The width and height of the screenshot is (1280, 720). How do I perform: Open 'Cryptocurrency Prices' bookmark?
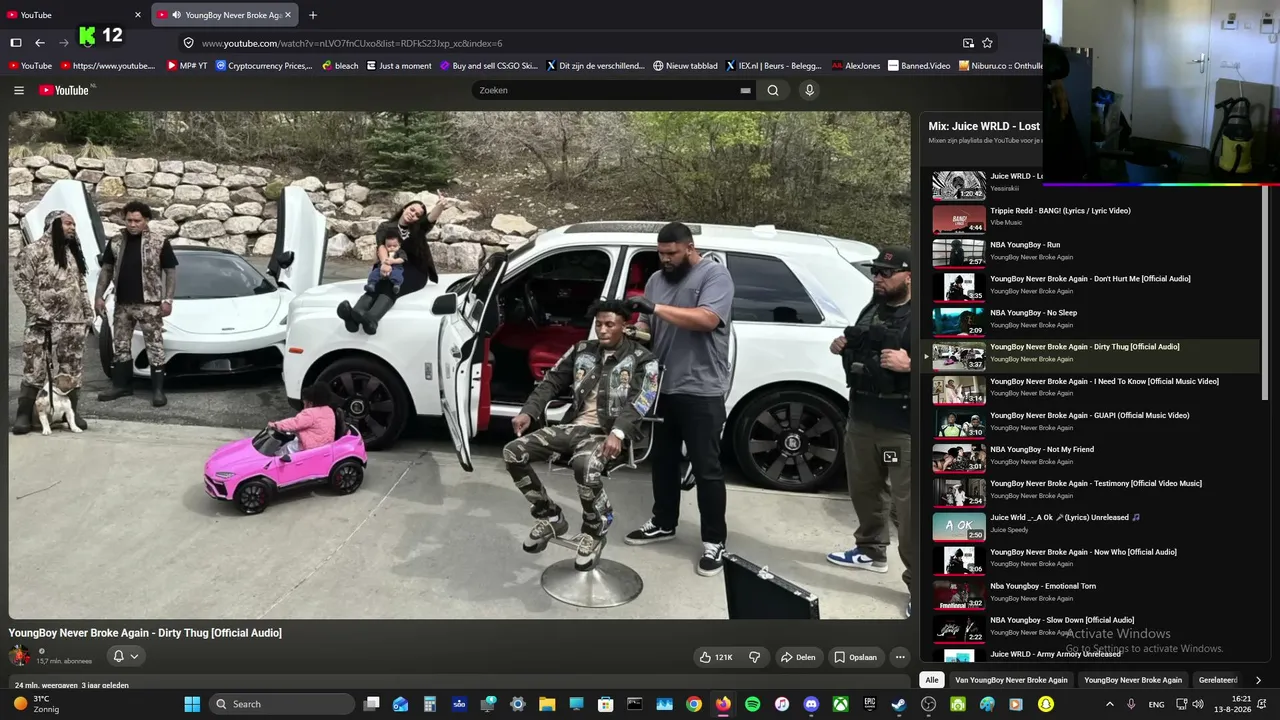point(264,66)
